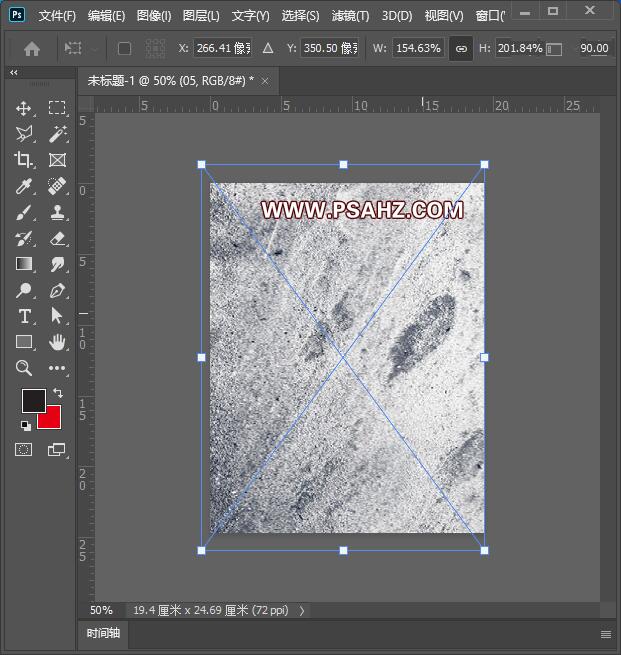Select the Frame tool
The height and width of the screenshot is (655, 621).
[57, 160]
